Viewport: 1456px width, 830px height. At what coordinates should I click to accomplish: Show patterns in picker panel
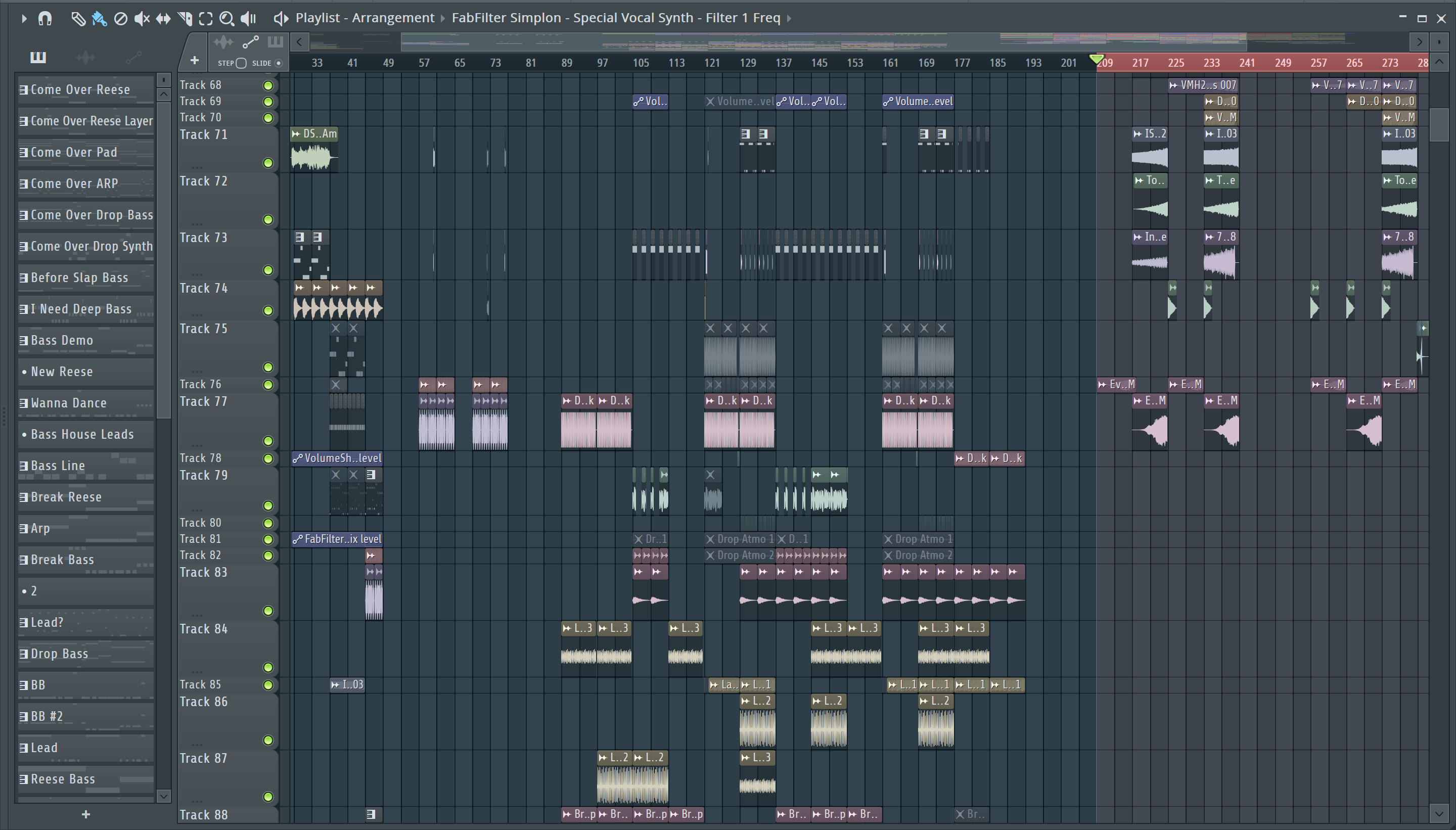point(38,57)
